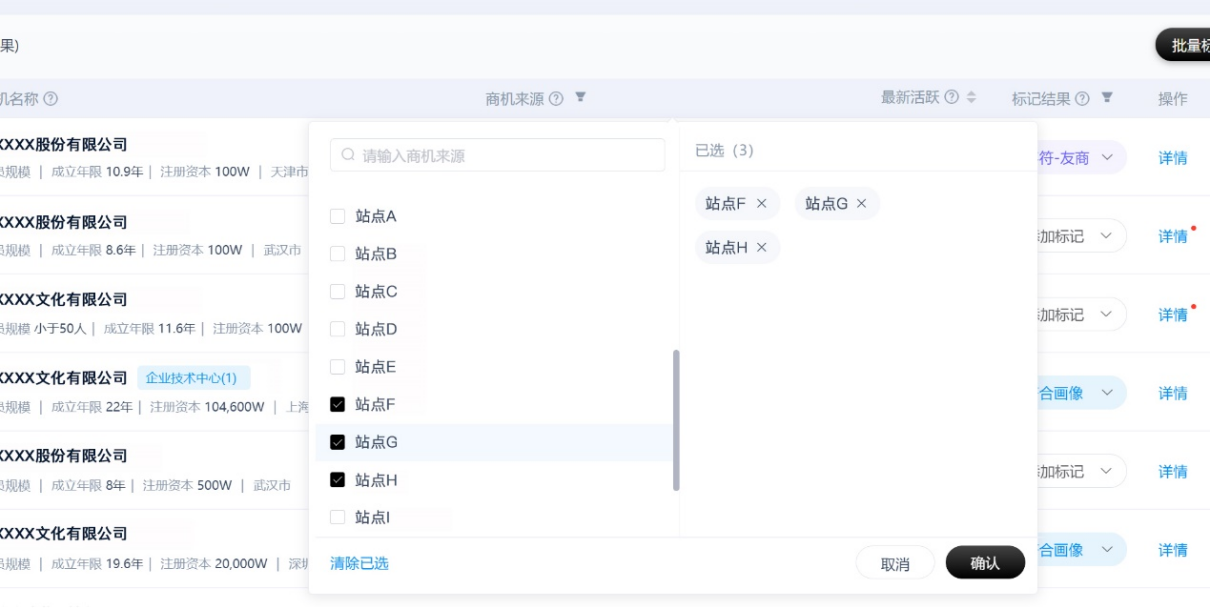This screenshot has height=609, width=1210.
Task: Click the 清除已选 link
Action: (x=359, y=564)
